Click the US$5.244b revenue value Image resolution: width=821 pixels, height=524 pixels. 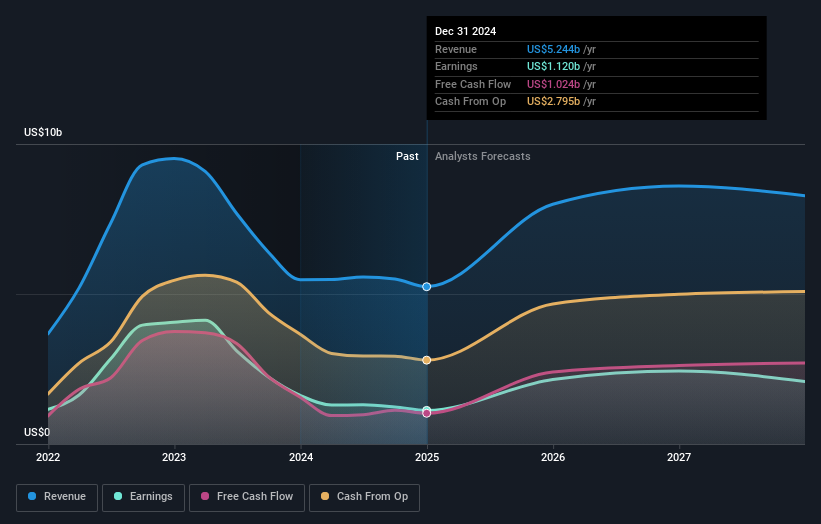click(x=553, y=49)
